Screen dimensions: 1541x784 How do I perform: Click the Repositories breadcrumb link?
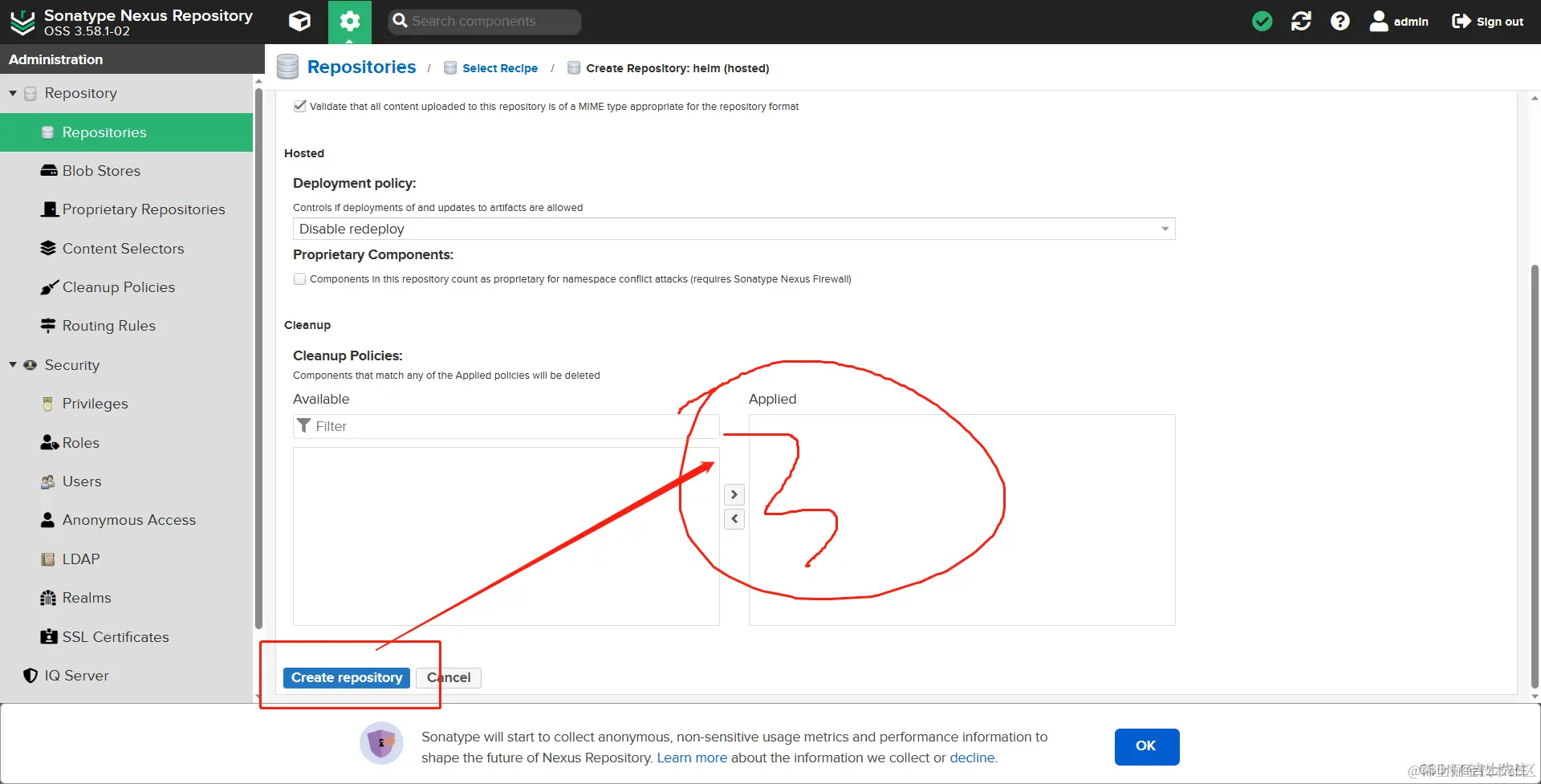[x=361, y=67]
